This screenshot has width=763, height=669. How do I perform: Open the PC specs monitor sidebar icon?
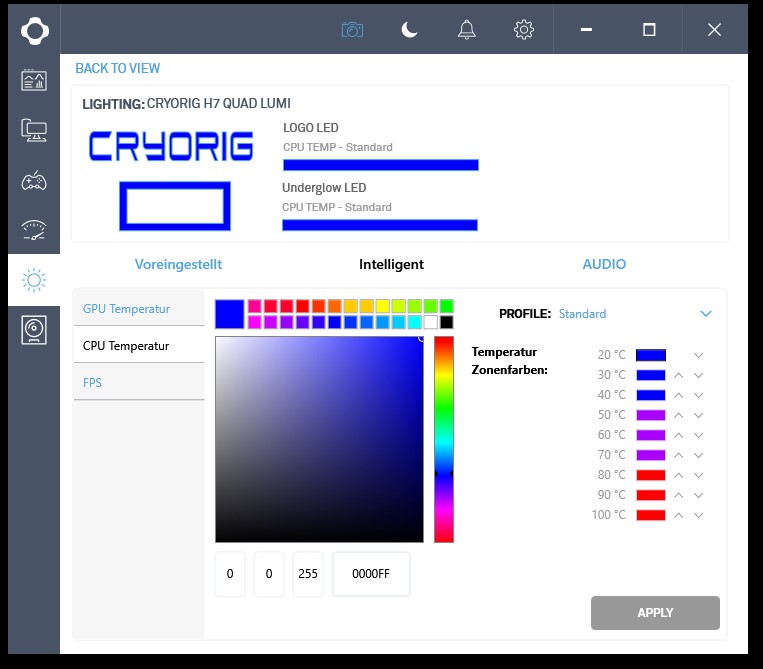(34, 130)
